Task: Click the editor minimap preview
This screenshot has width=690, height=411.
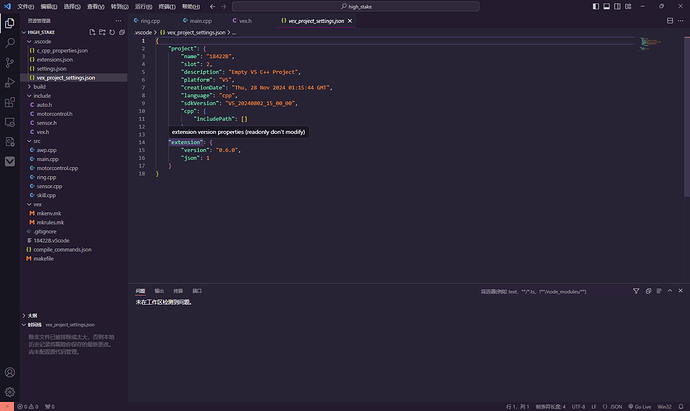Action: click(650, 43)
